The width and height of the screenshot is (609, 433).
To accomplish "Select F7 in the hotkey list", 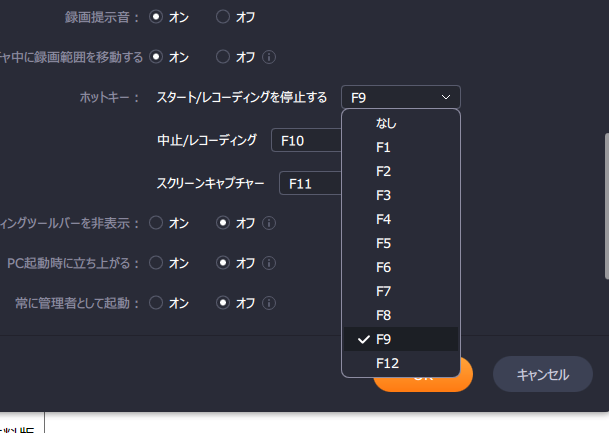I will [x=401, y=292].
